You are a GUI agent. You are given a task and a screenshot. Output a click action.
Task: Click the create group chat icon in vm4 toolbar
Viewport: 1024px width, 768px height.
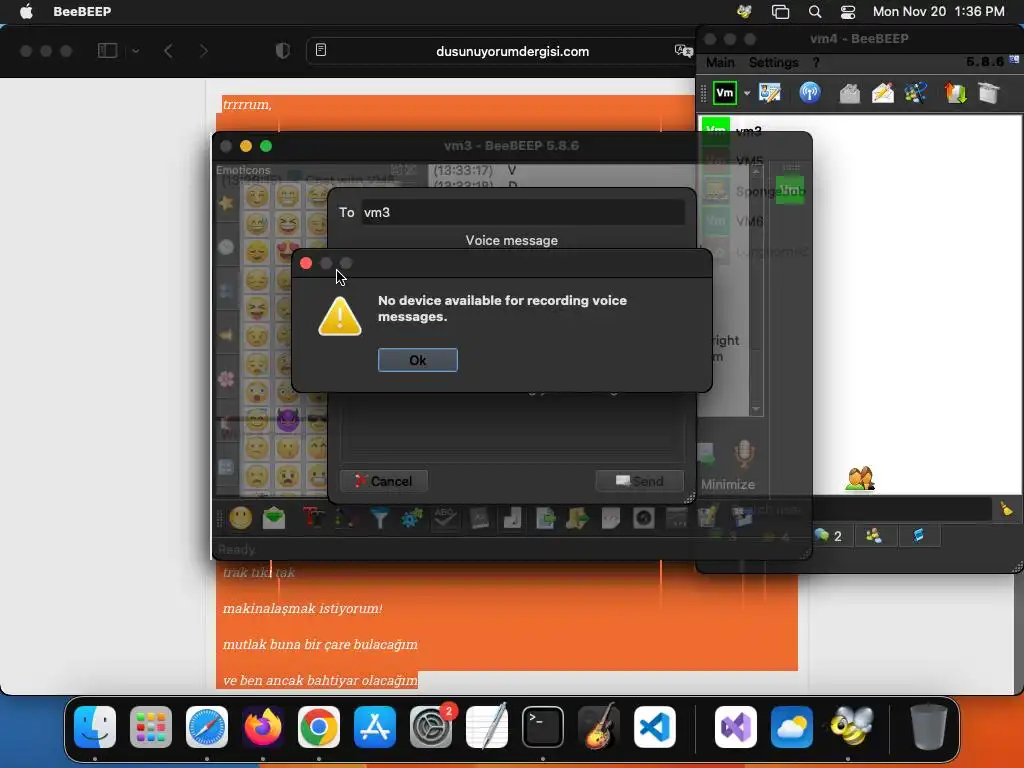(916, 93)
